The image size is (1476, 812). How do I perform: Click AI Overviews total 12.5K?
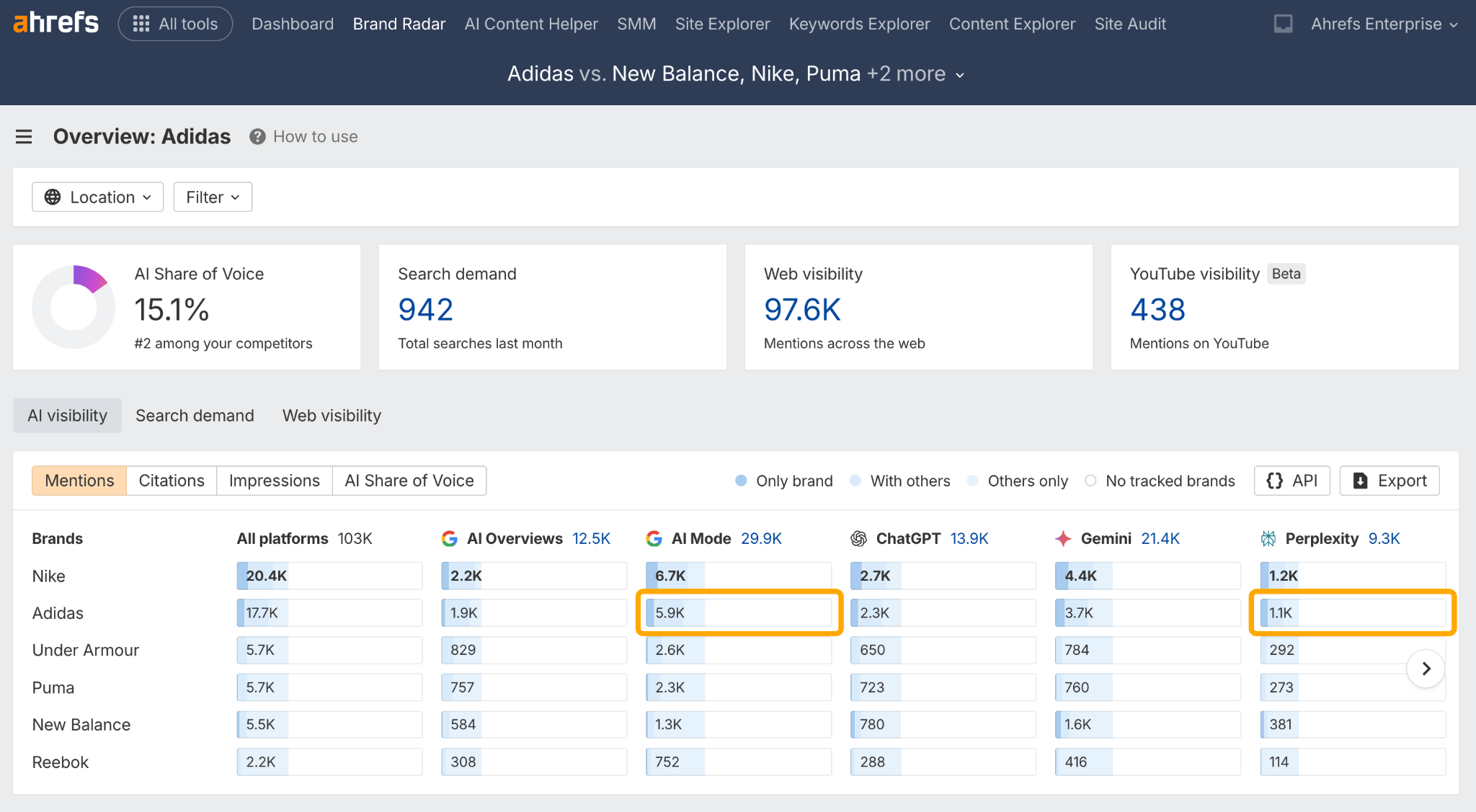tap(591, 538)
